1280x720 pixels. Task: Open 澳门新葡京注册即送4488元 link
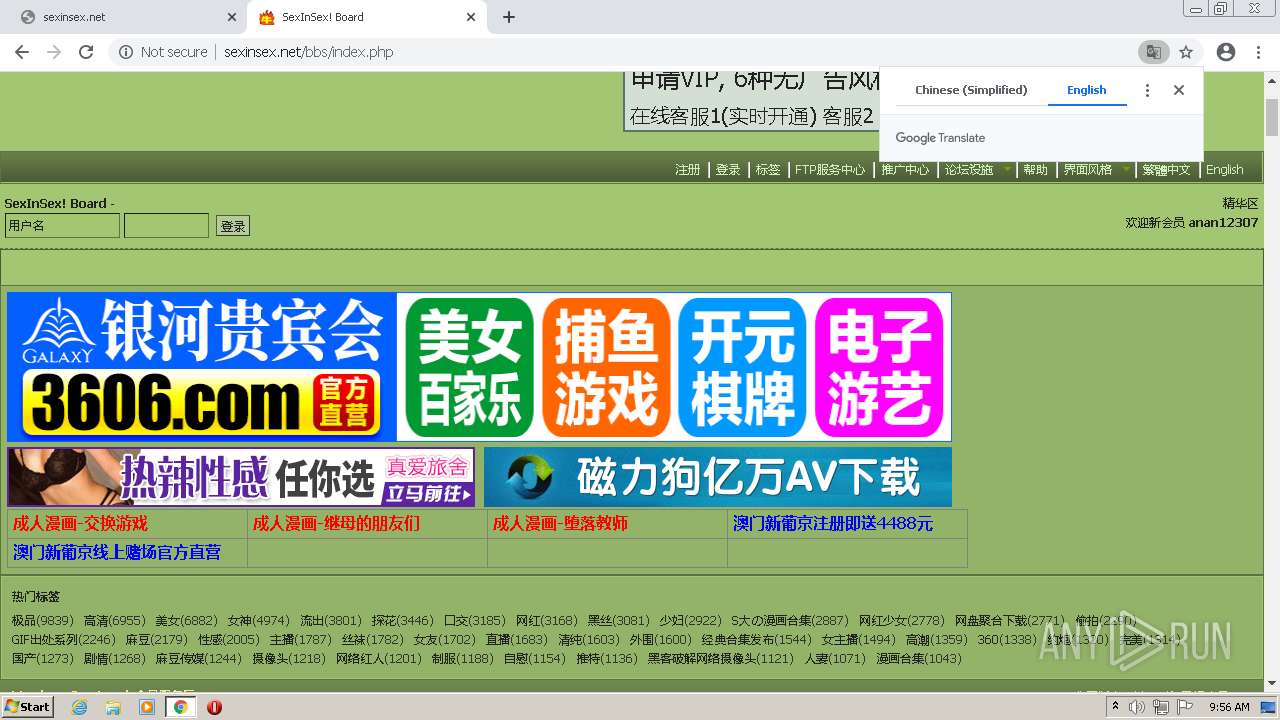[x=833, y=523]
